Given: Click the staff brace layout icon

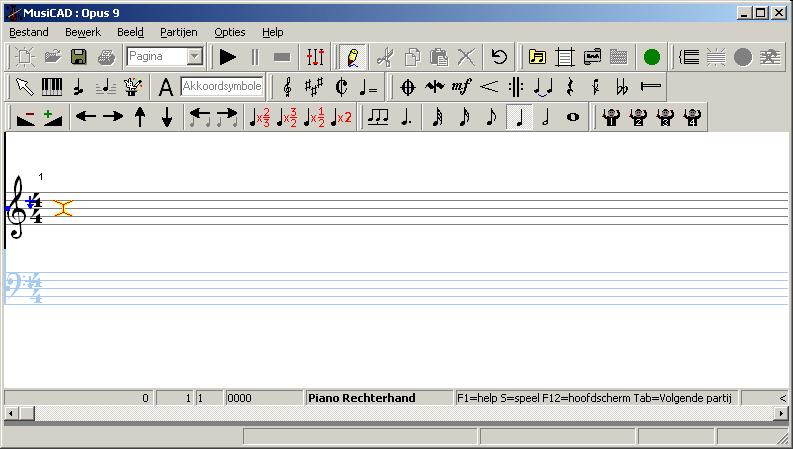Looking at the screenshot, I should tap(689, 57).
